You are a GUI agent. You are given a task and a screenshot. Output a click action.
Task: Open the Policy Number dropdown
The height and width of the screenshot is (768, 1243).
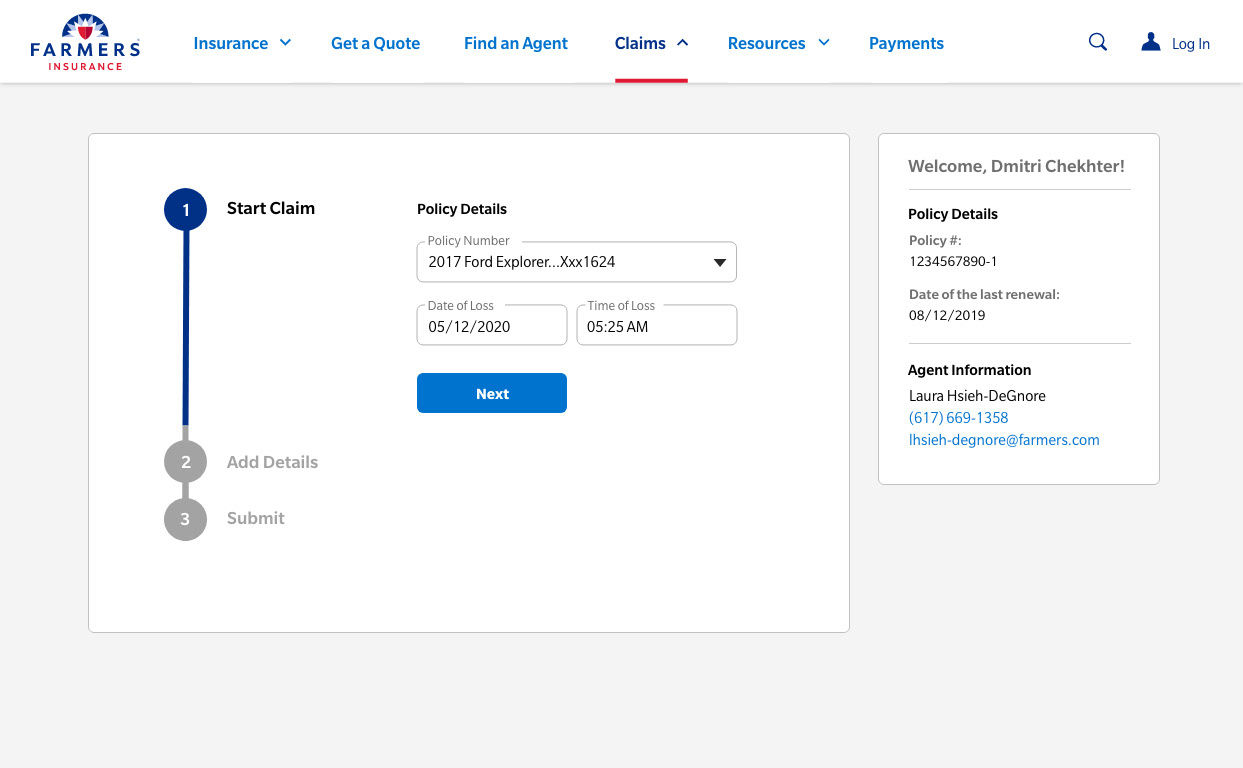pos(577,262)
